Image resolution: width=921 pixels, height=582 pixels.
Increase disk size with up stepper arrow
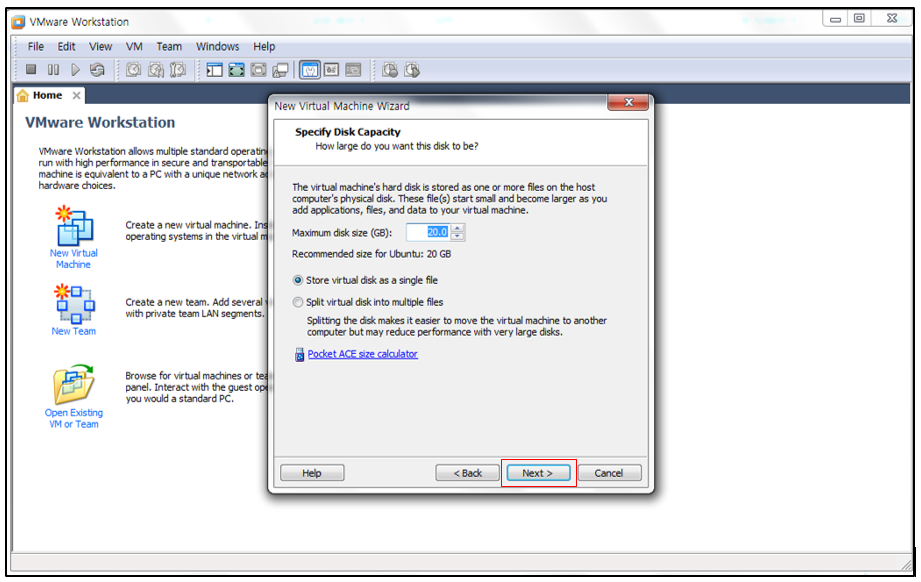[457, 228]
